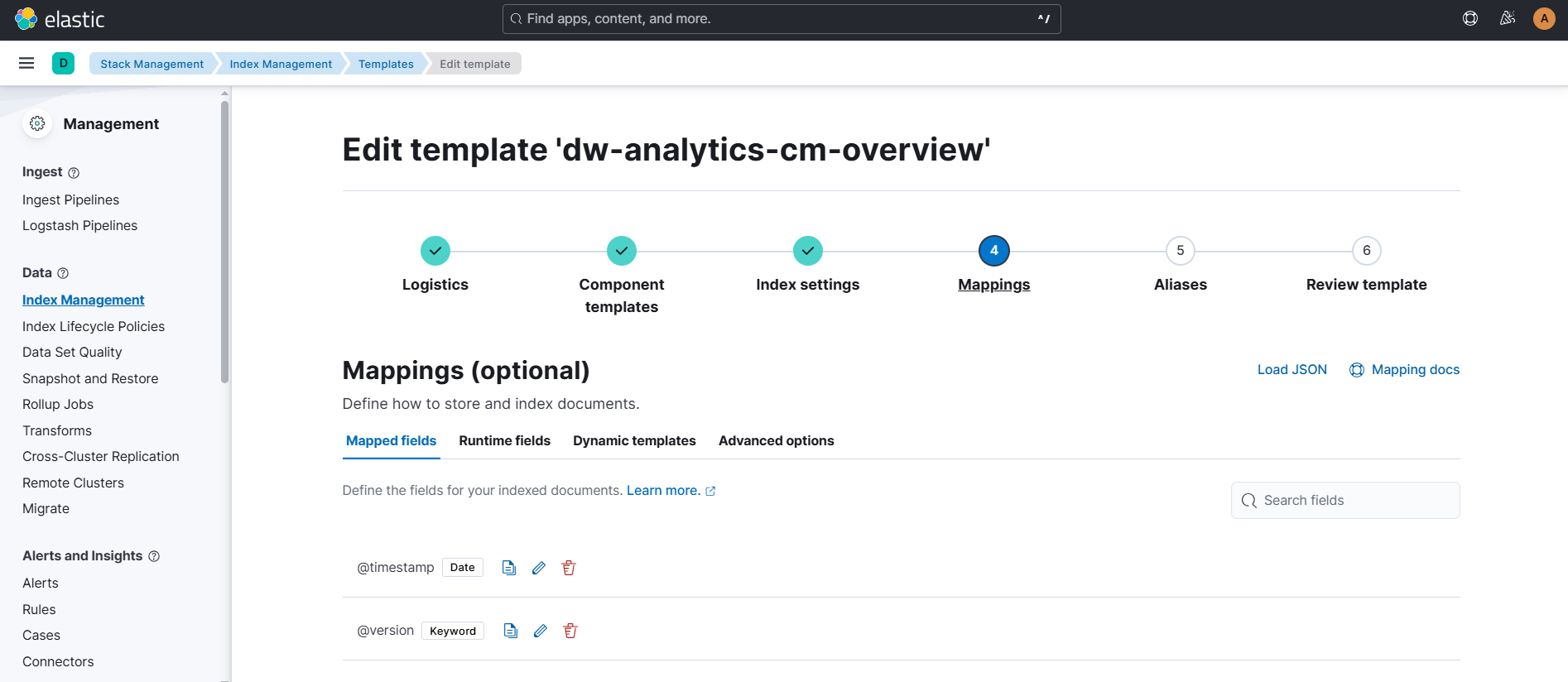
Task: Open Rules in sidebar
Action: (39, 610)
